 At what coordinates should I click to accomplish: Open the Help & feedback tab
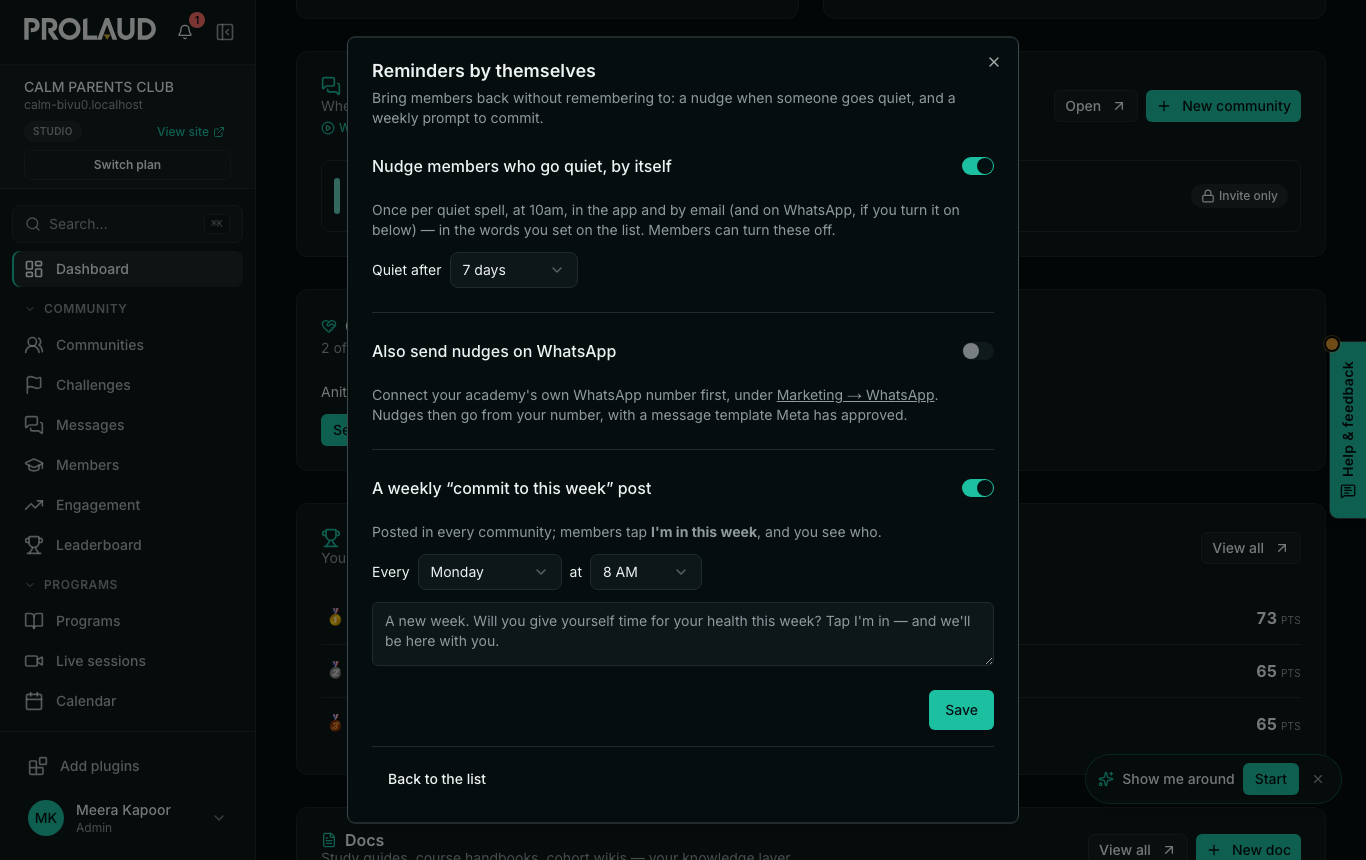(x=1348, y=430)
